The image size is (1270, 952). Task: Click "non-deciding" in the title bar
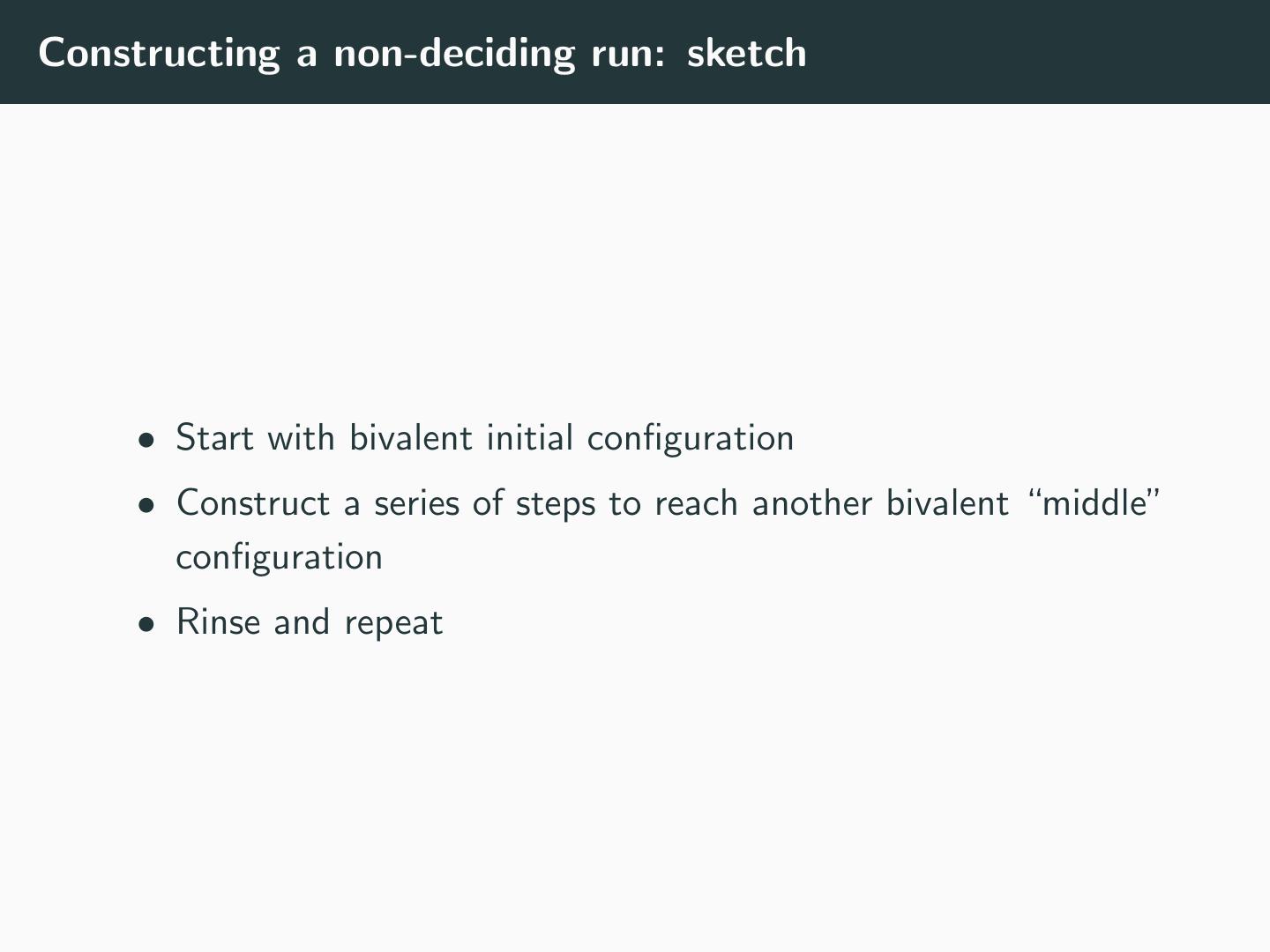(453, 53)
